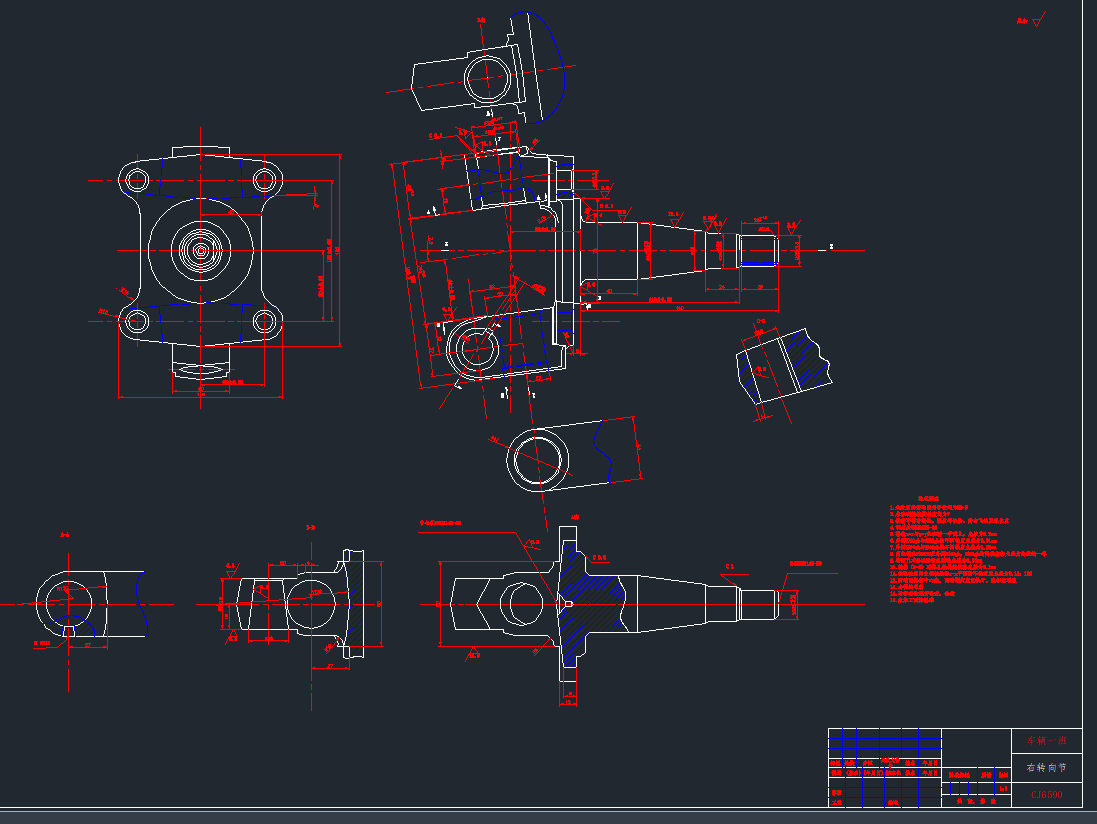Viewport: 1097px width, 824px height.
Task: Click the center of the concentric hub circles
Action: [x=201, y=250]
